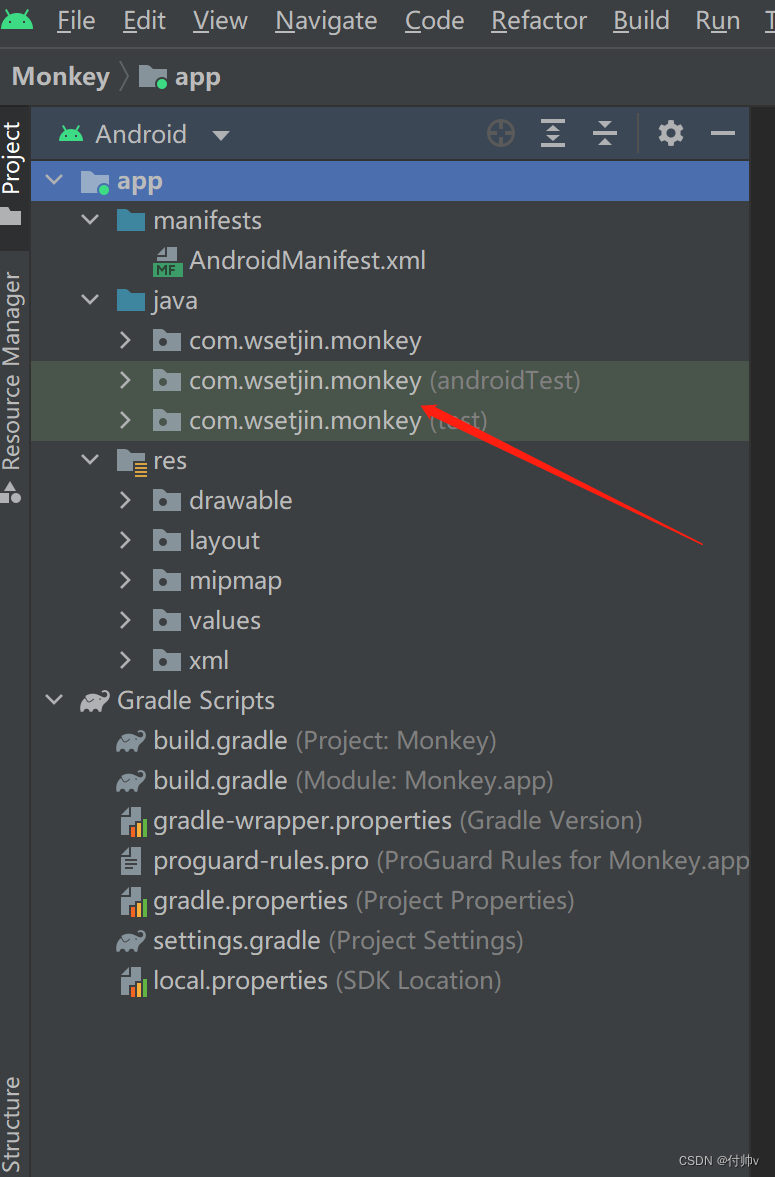
Task: Open the Navigate menu
Action: click(326, 21)
